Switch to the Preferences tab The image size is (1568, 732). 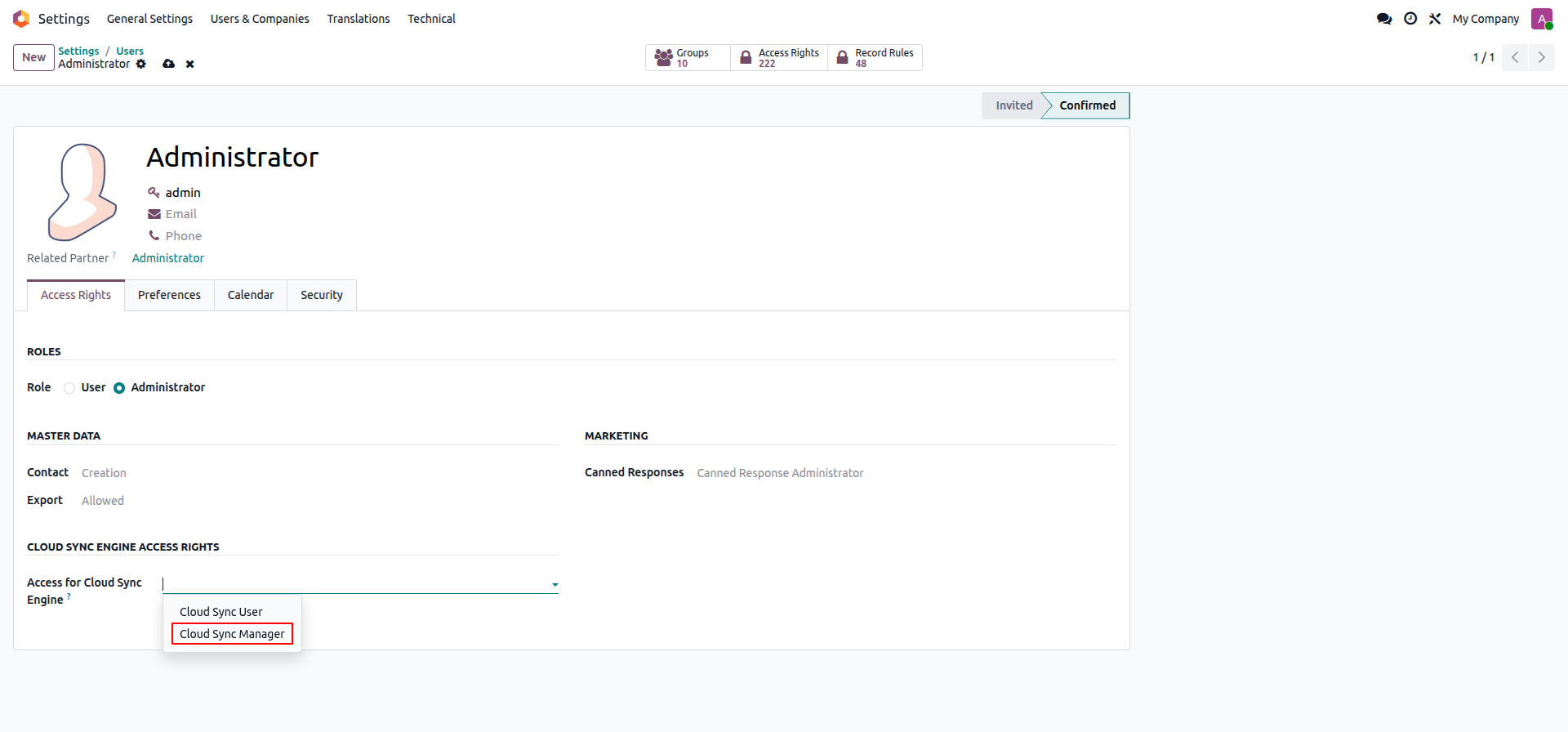169,295
